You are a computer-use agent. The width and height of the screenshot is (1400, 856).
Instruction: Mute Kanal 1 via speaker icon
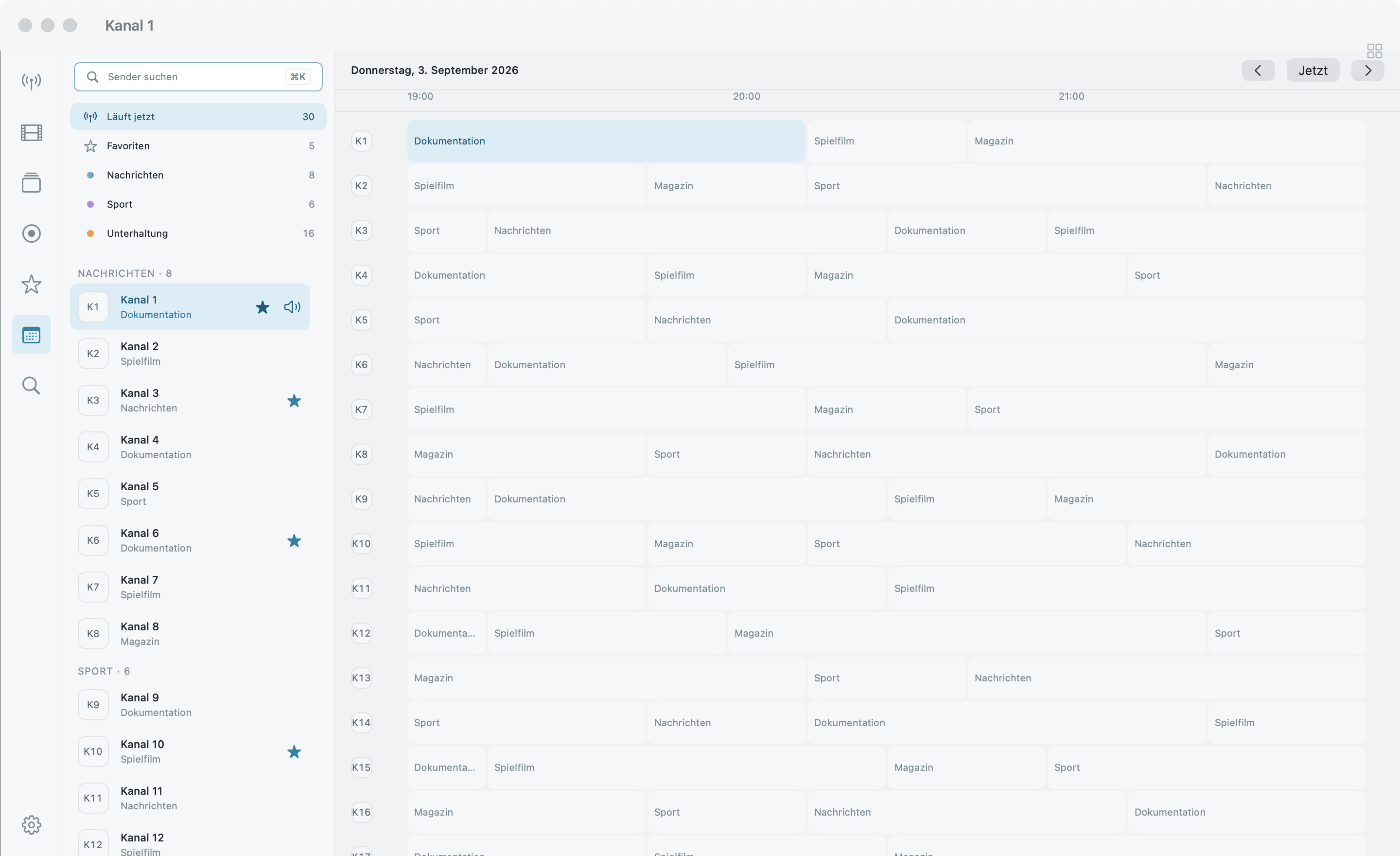click(x=292, y=307)
